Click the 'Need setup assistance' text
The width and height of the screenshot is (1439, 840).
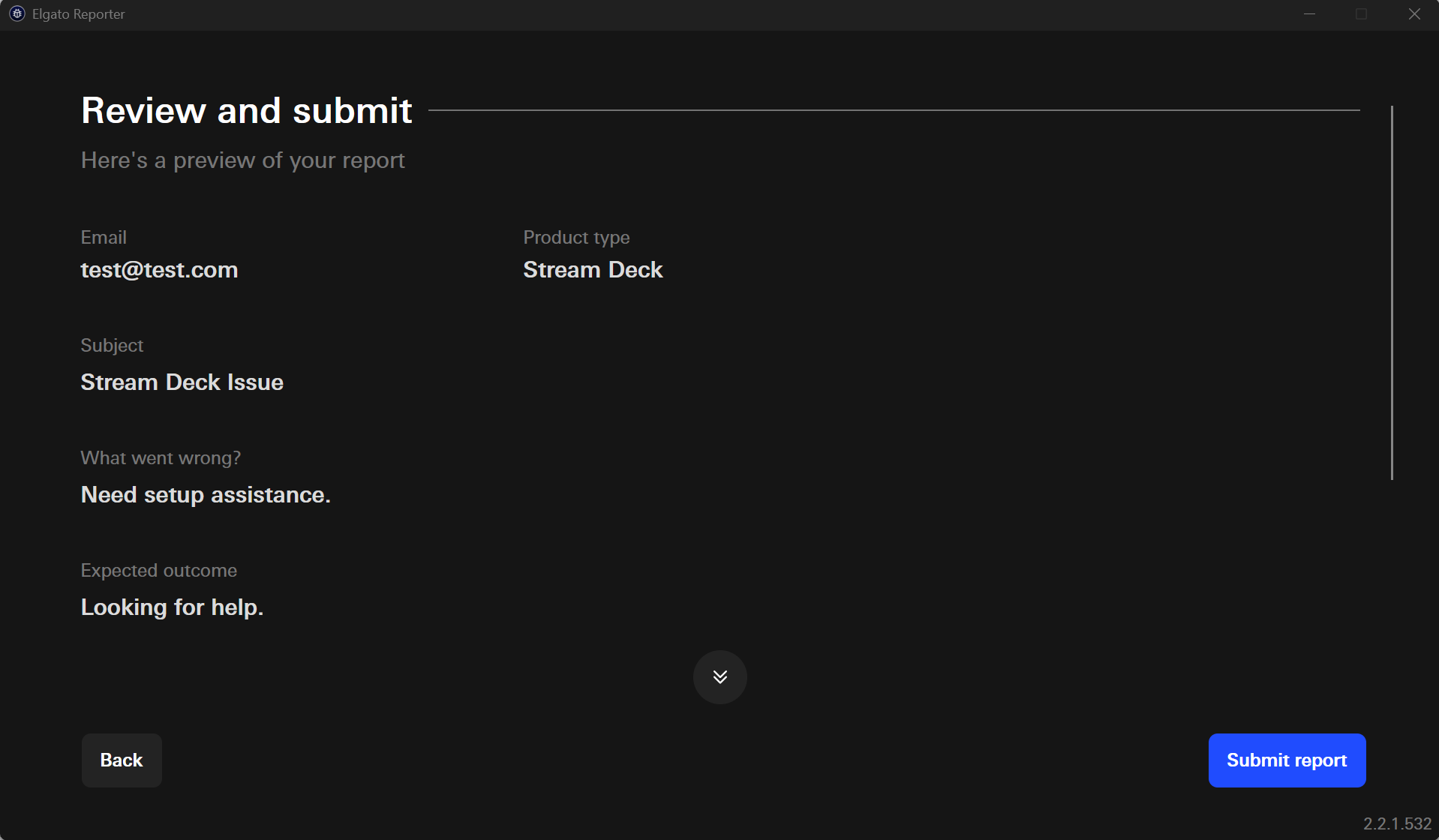205,494
